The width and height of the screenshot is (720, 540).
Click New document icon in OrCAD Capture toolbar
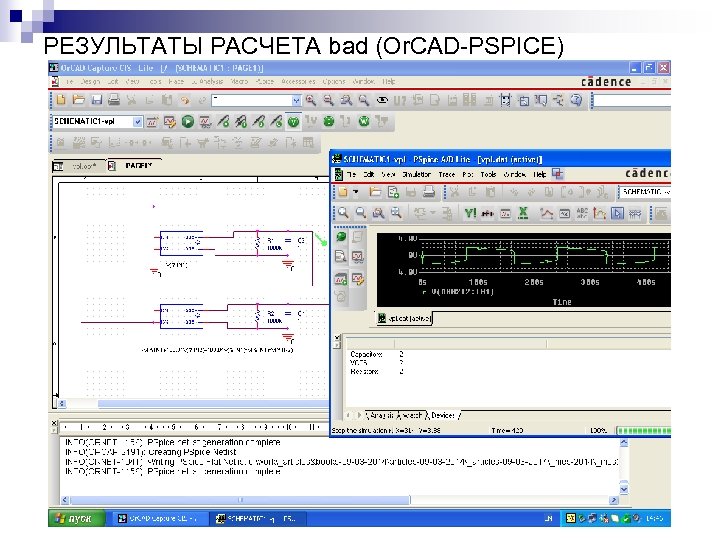pos(61,100)
